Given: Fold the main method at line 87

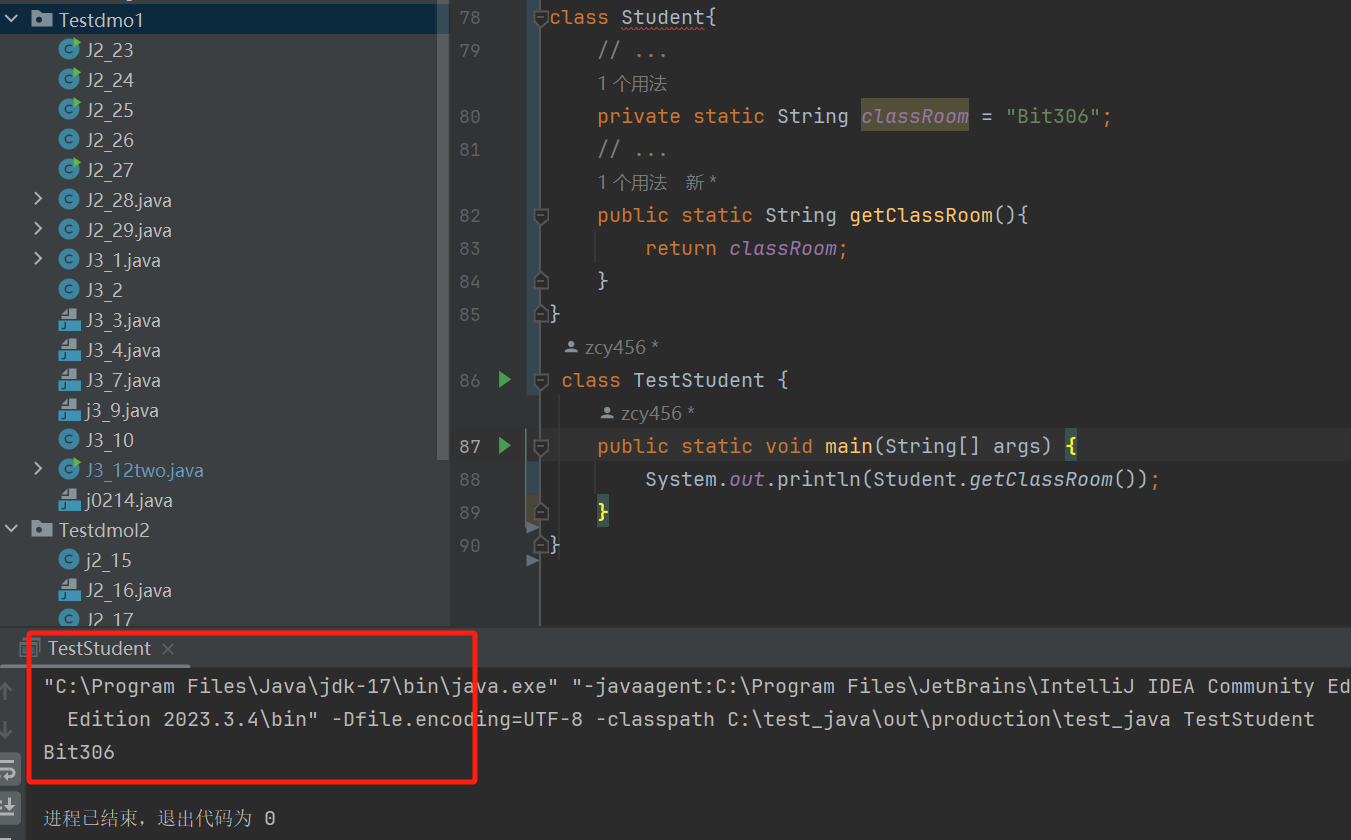Looking at the screenshot, I should pos(541,446).
